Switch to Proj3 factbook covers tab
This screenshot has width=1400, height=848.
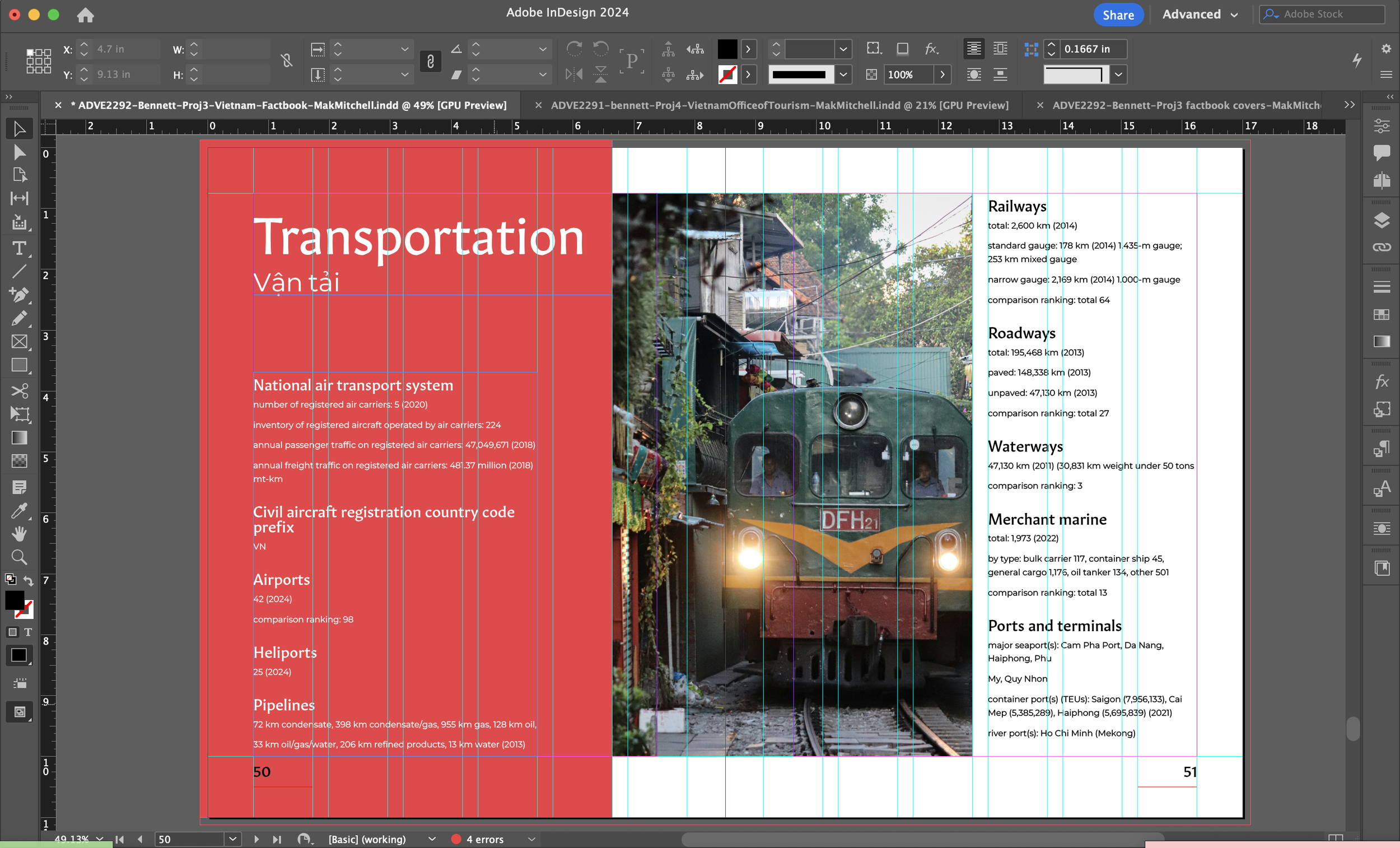pos(1185,105)
